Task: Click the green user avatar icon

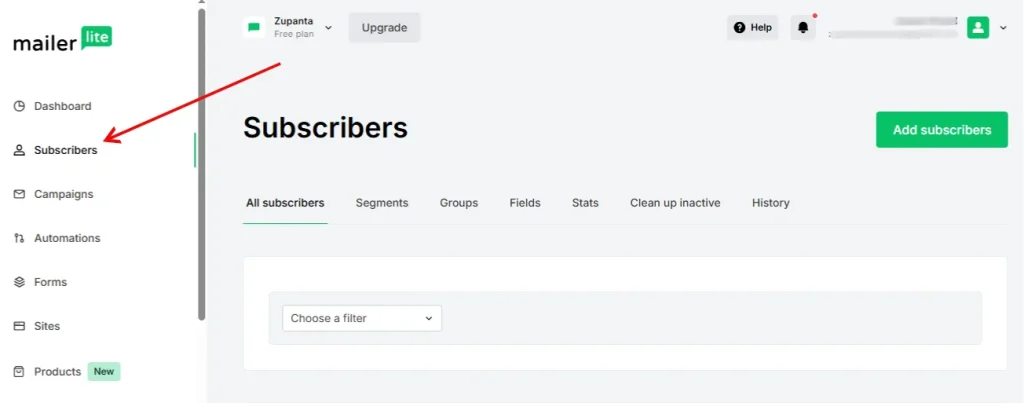Action: (978, 27)
